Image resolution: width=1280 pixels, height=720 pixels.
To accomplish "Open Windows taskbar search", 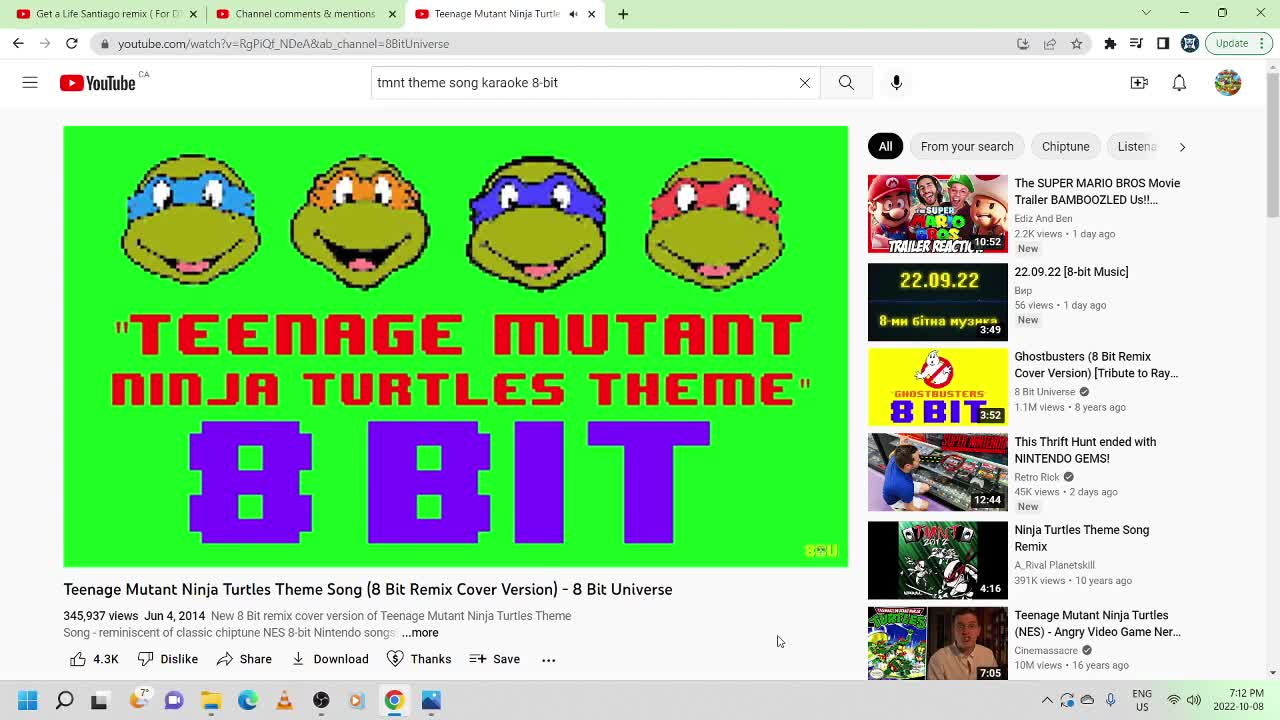I will (64, 700).
